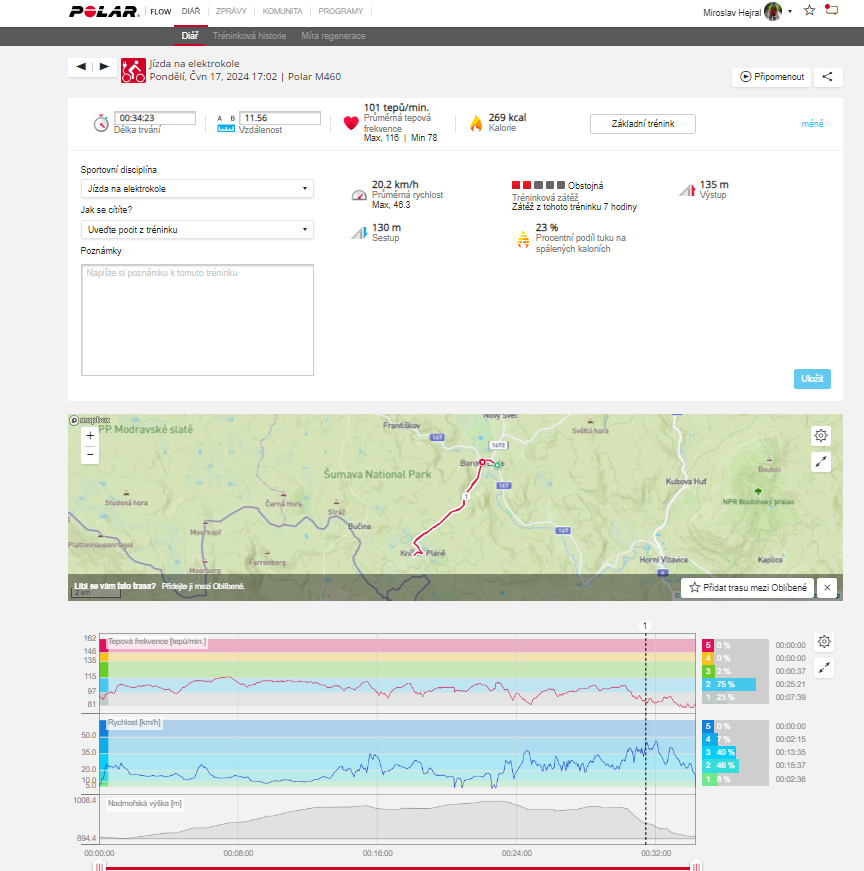The width and height of the screenshot is (864, 871).
Task: Click the A-B distance icon
Action: pyautogui.click(x=226, y=124)
